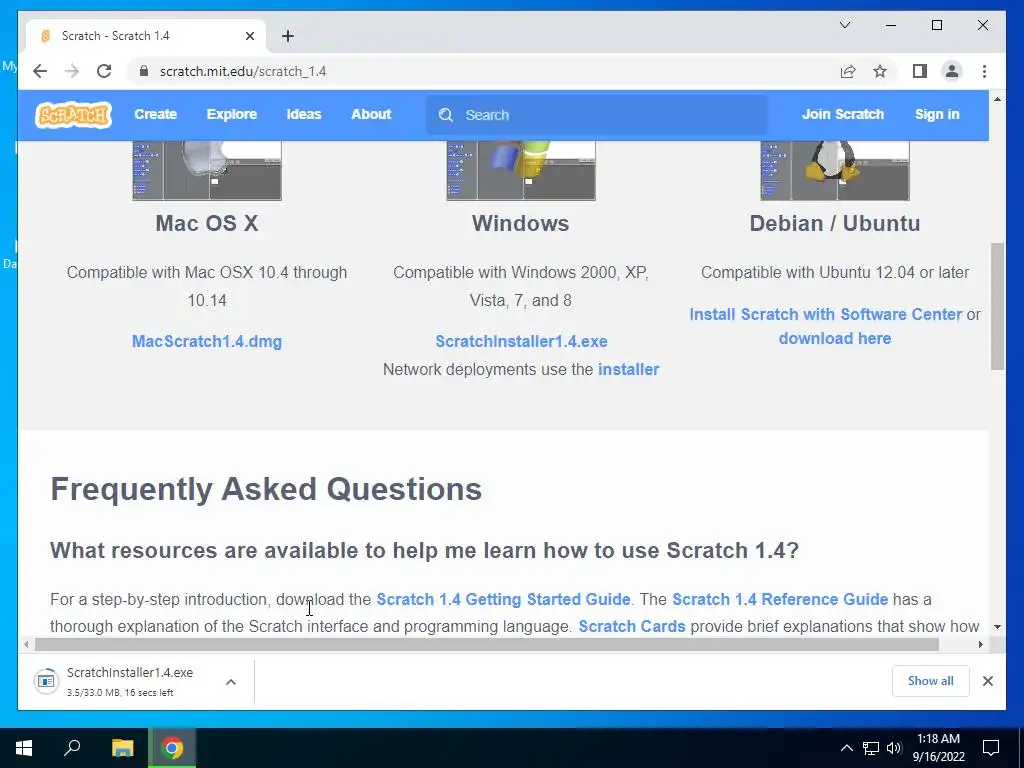Close the Scratch 1.4 browser tab

(x=249, y=36)
